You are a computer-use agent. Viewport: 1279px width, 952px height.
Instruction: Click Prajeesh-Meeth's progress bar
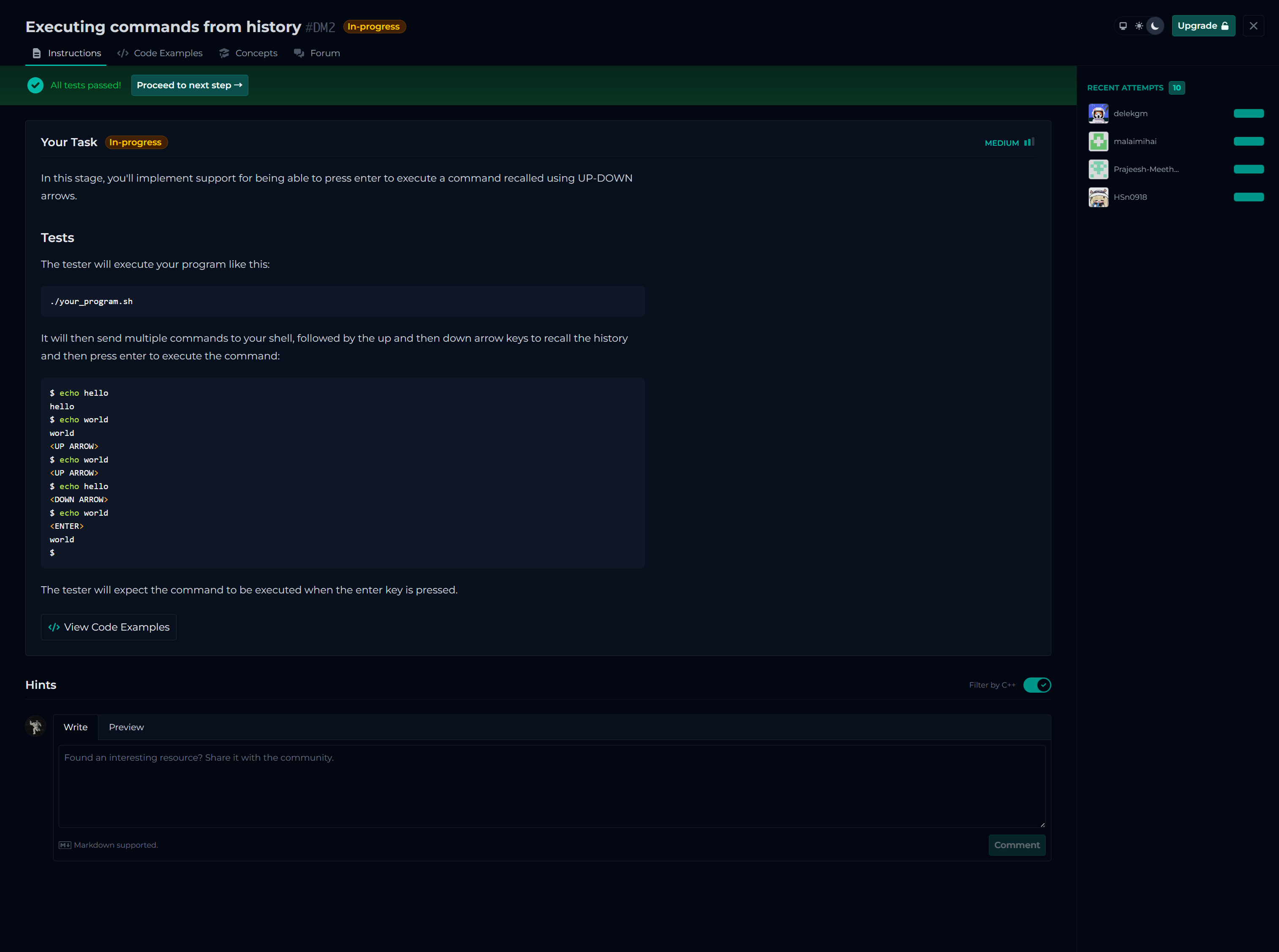click(1249, 169)
